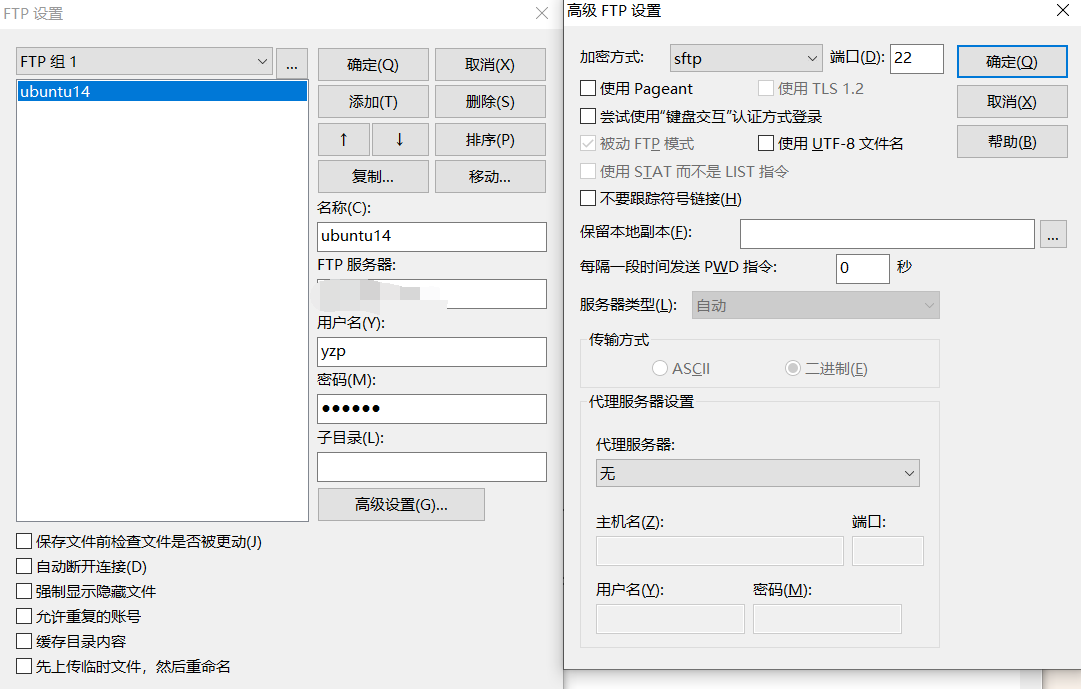This screenshot has width=1081, height=689.
Task: Open help via 帮助(B)
Action: click(x=1011, y=141)
